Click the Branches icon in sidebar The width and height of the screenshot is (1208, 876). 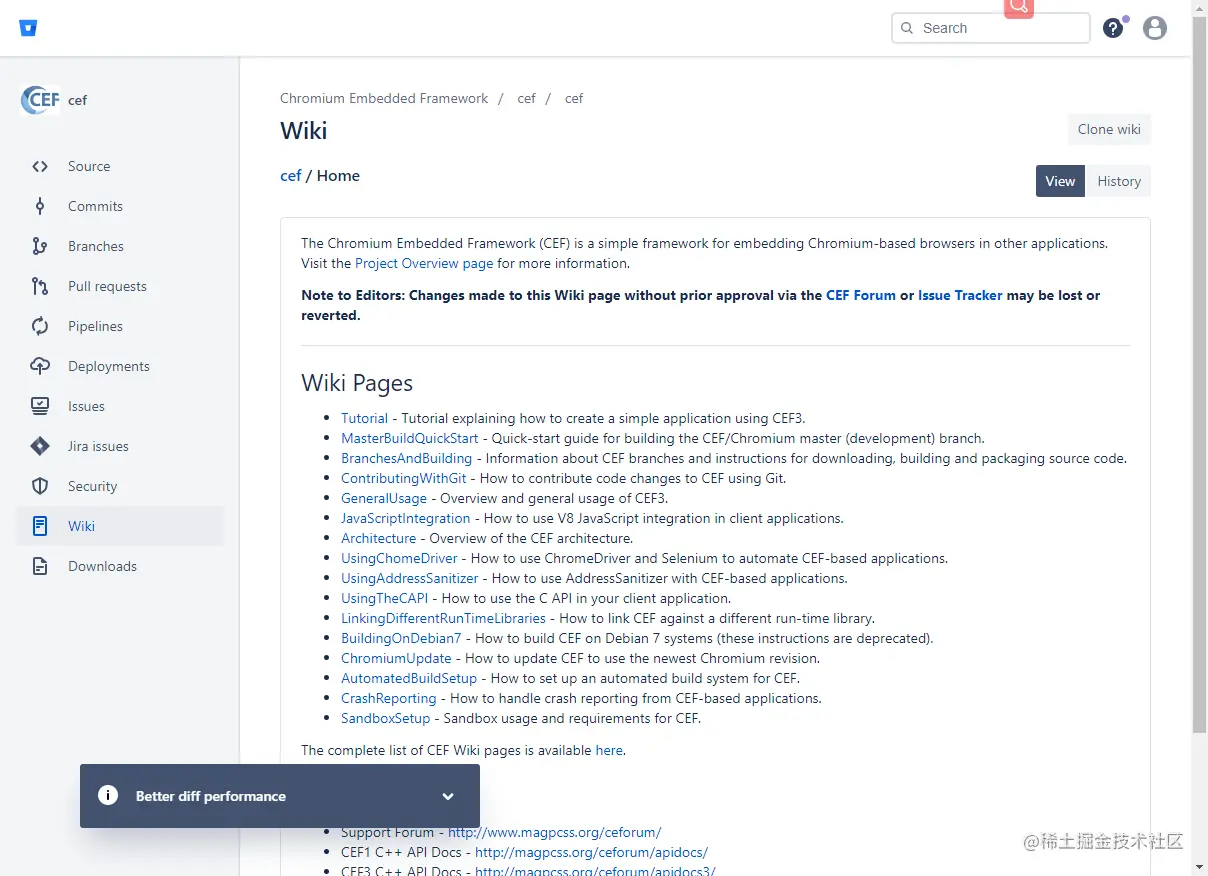pos(40,247)
